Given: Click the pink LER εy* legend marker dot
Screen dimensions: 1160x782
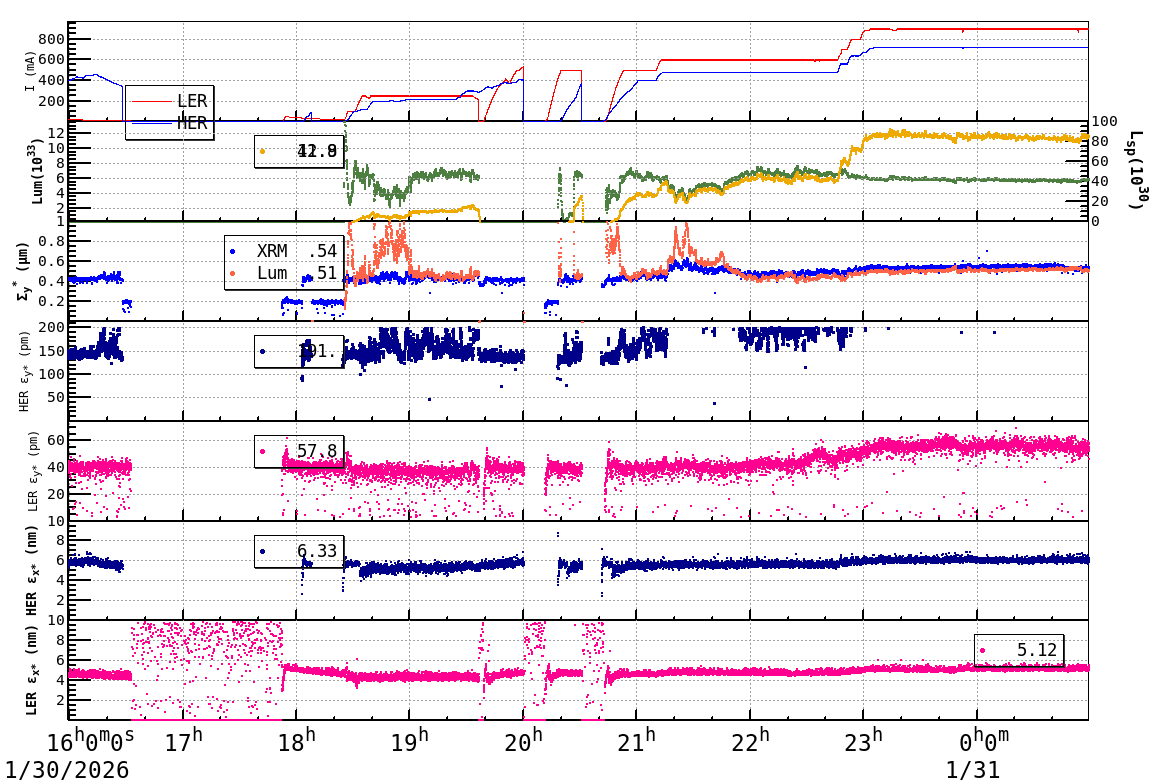Looking at the screenshot, I should point(264,450).
